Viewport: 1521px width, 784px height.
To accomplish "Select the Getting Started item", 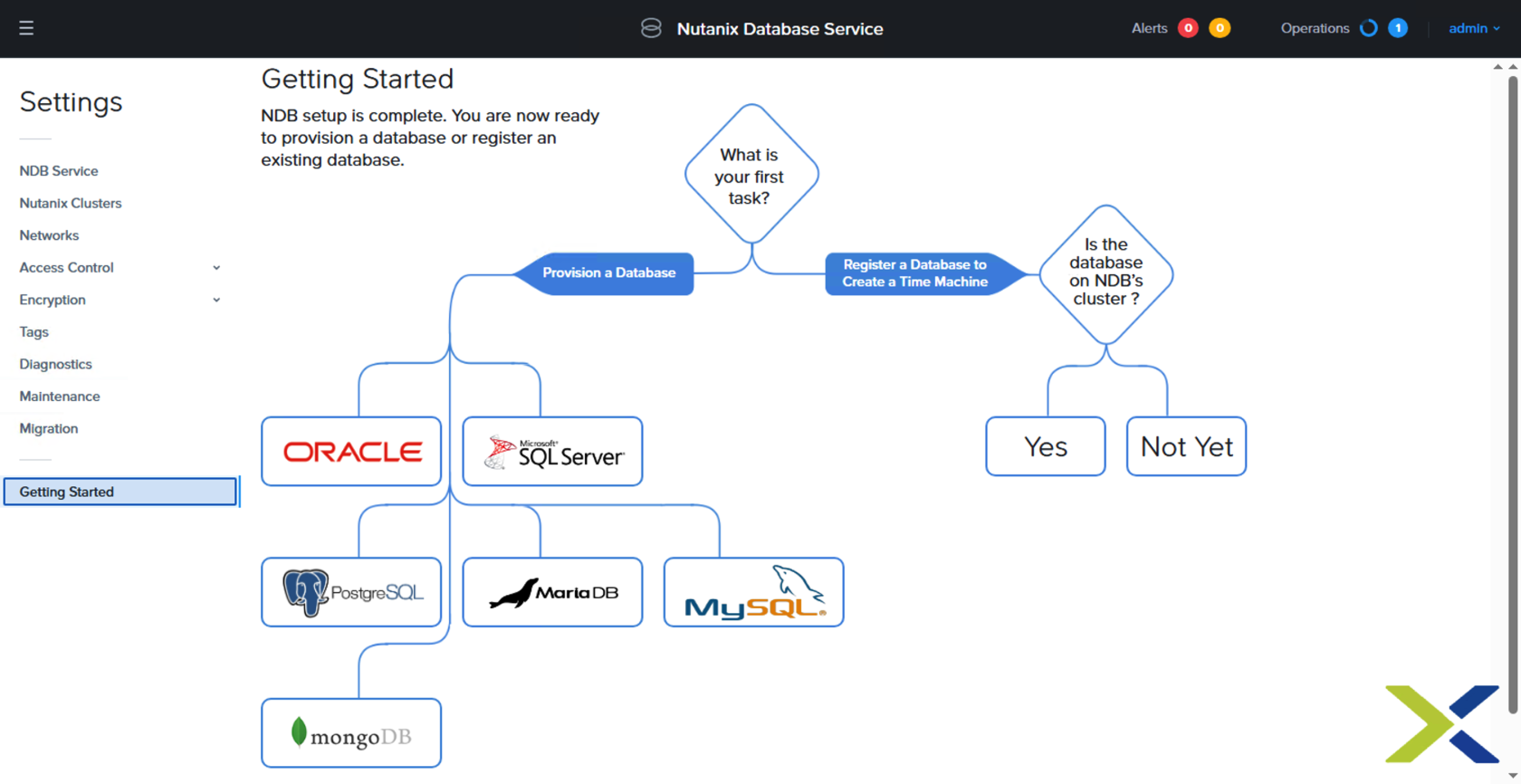I will 120,492.
